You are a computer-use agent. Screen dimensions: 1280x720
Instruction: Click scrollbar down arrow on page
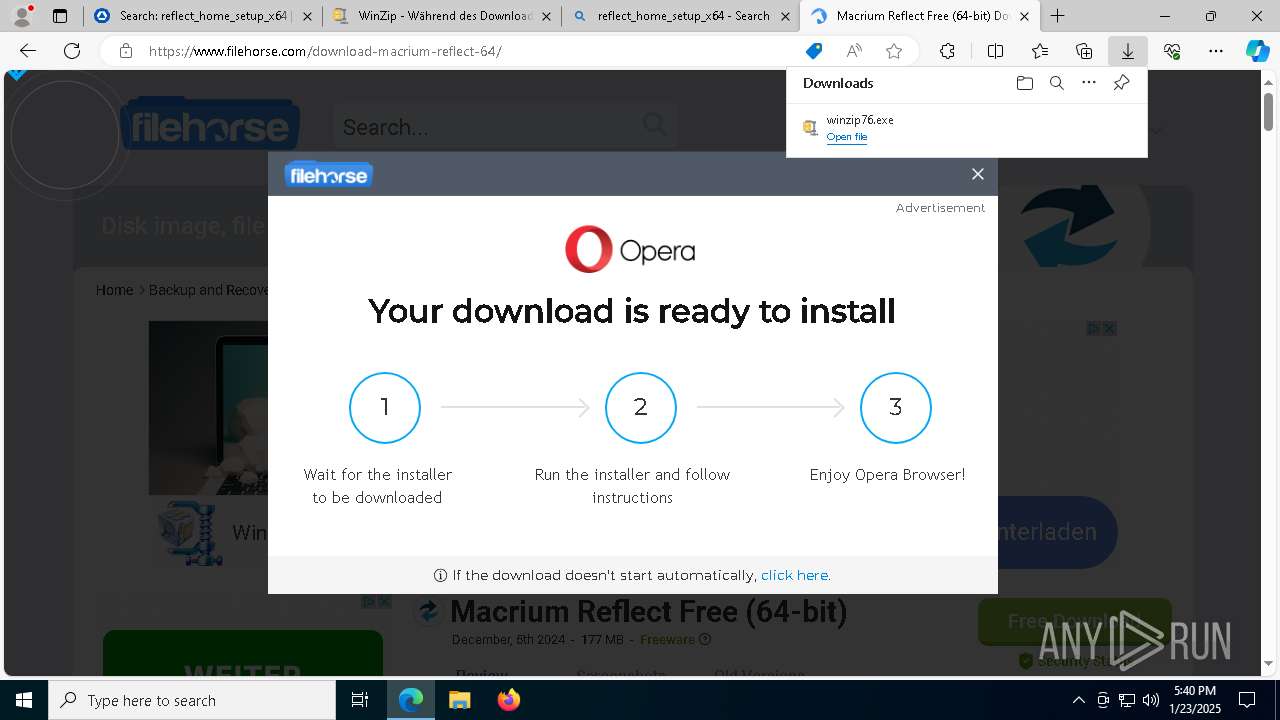point(1269,663)
